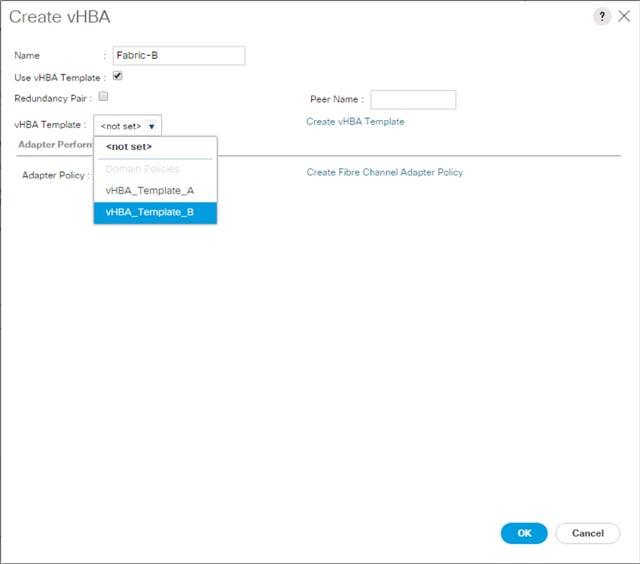Confirm with the OK button

(x=524, y=533)
